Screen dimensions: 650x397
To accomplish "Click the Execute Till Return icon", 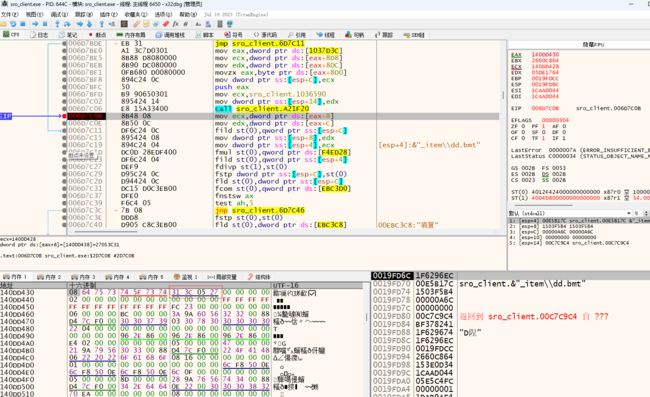I will tap(102, 24).
